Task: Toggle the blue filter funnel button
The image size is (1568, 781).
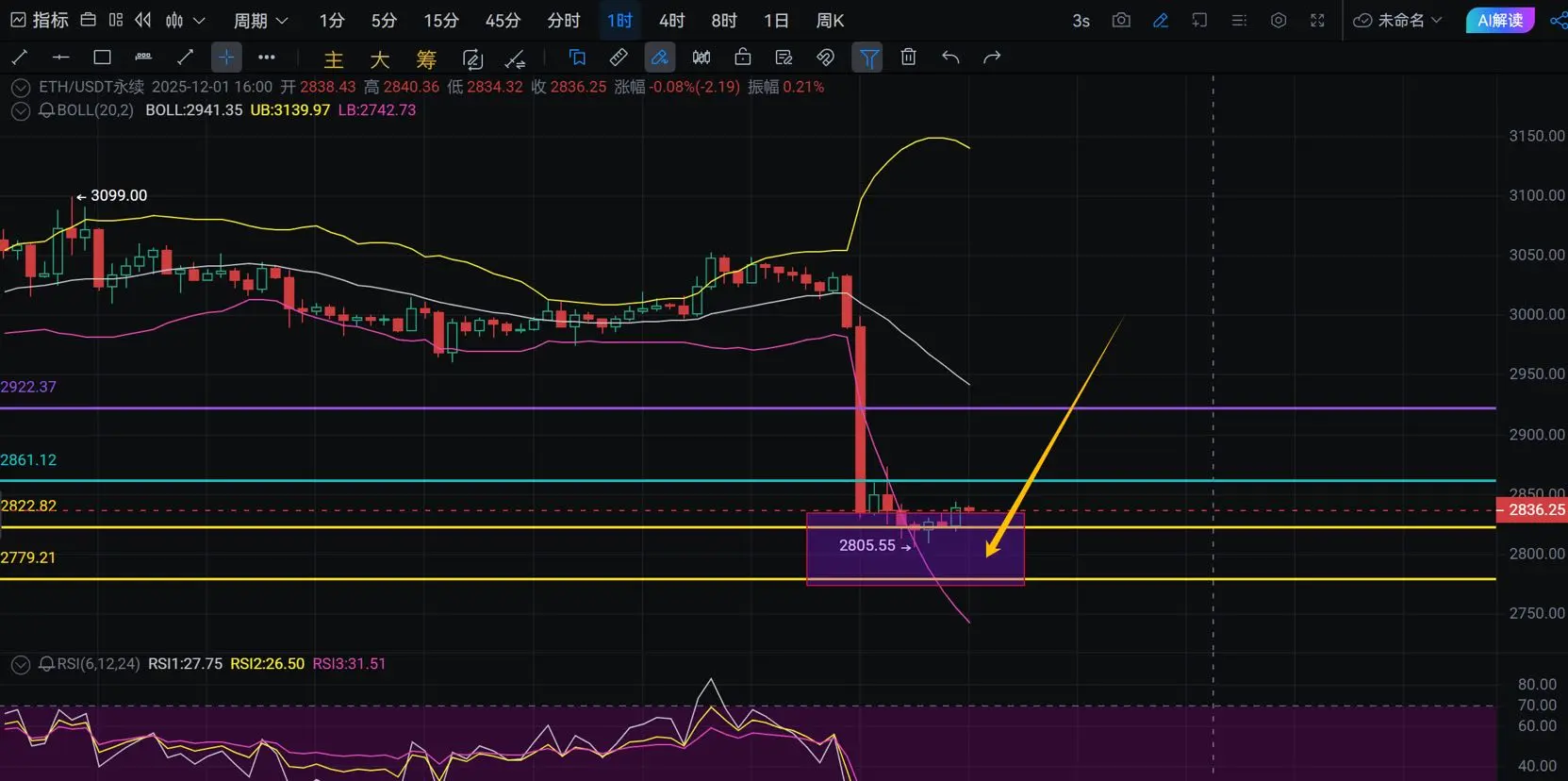Action: [x=867, y=58]
